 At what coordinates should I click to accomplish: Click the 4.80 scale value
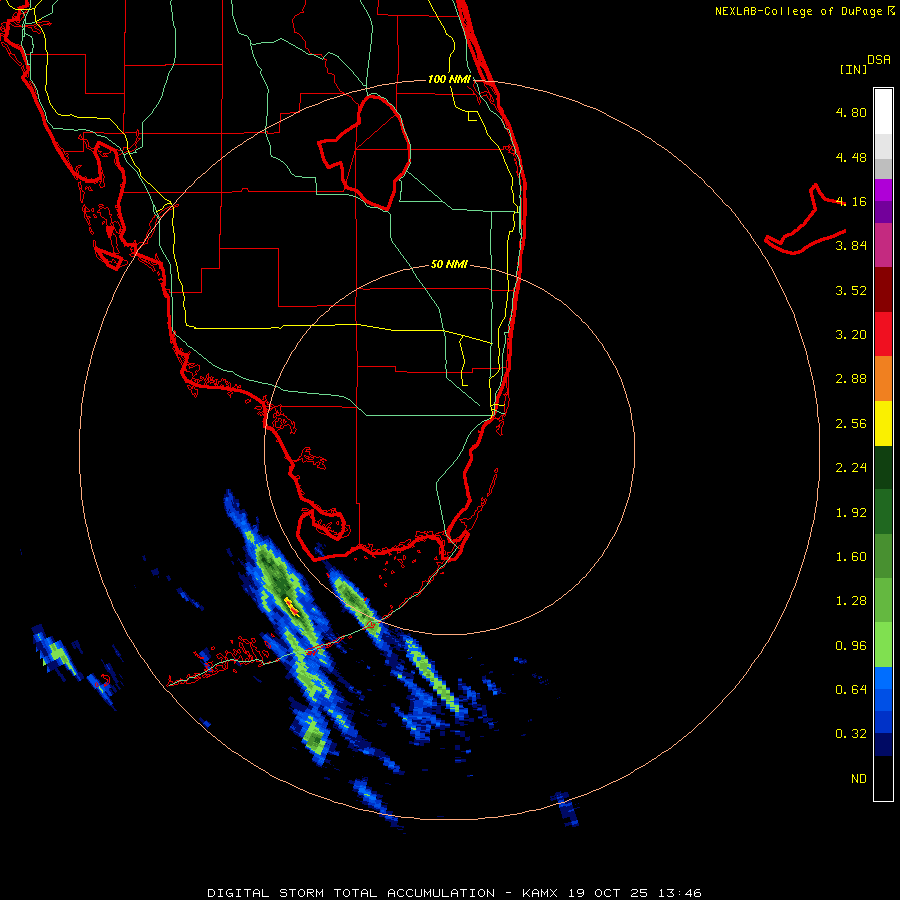[x=851, y=112]
